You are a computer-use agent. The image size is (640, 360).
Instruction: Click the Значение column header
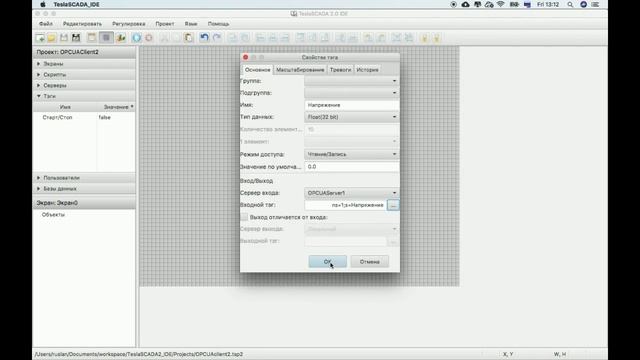[x=116, y=107]
